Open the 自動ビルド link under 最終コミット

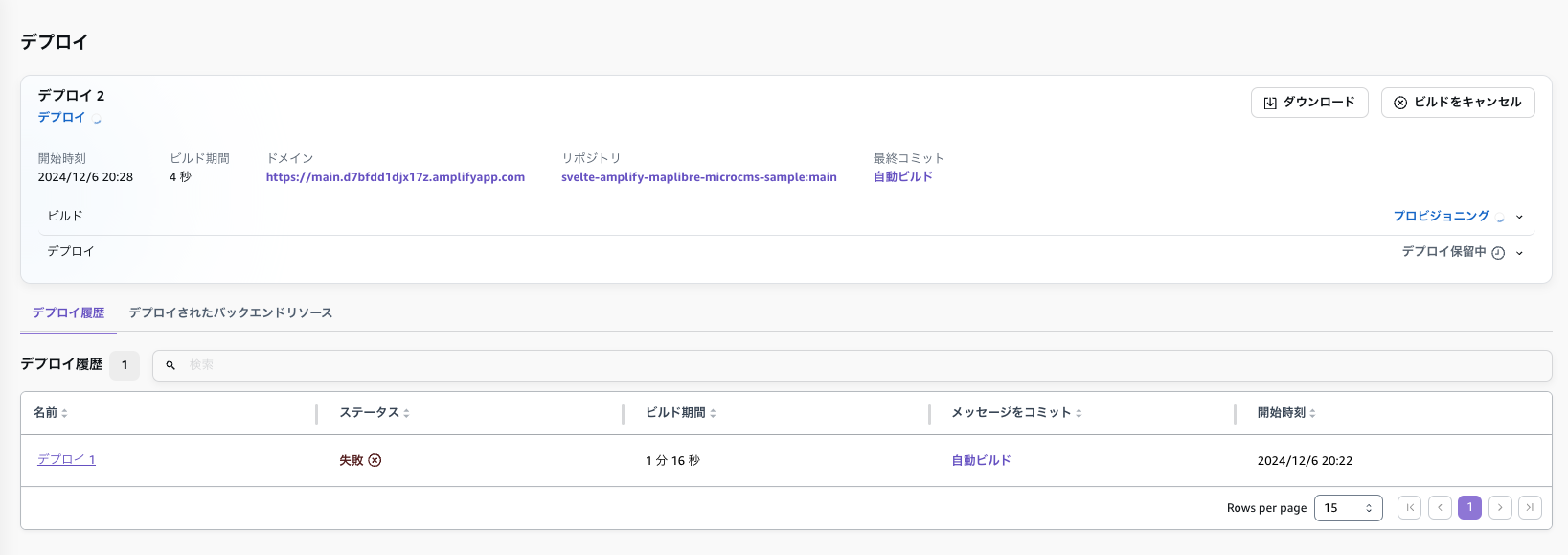point(903,177)
